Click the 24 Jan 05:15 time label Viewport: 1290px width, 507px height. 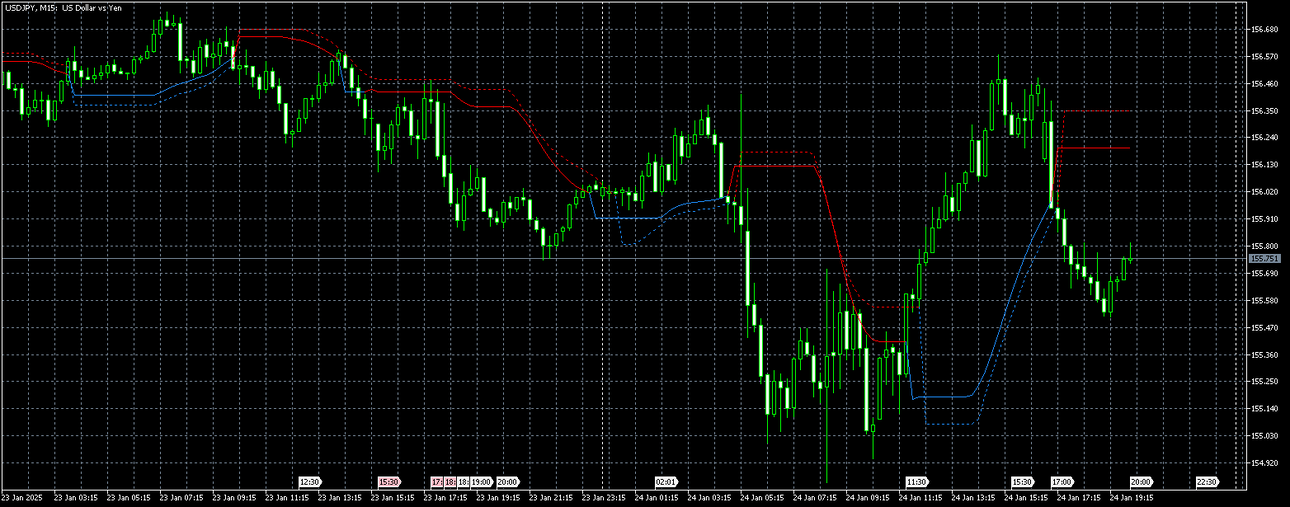pyautogui.click(x=763, y=496)
